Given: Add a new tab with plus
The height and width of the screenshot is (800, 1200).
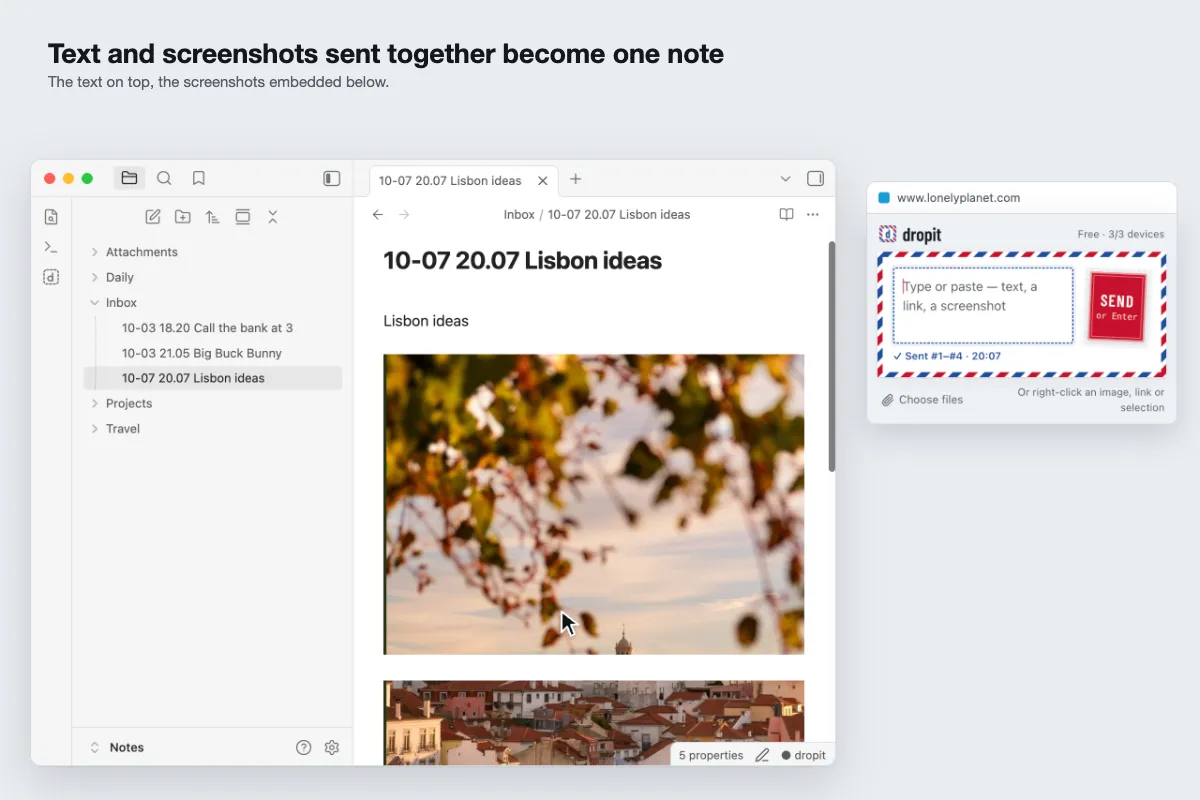Looking at the screenshot, I should (575, 179).
